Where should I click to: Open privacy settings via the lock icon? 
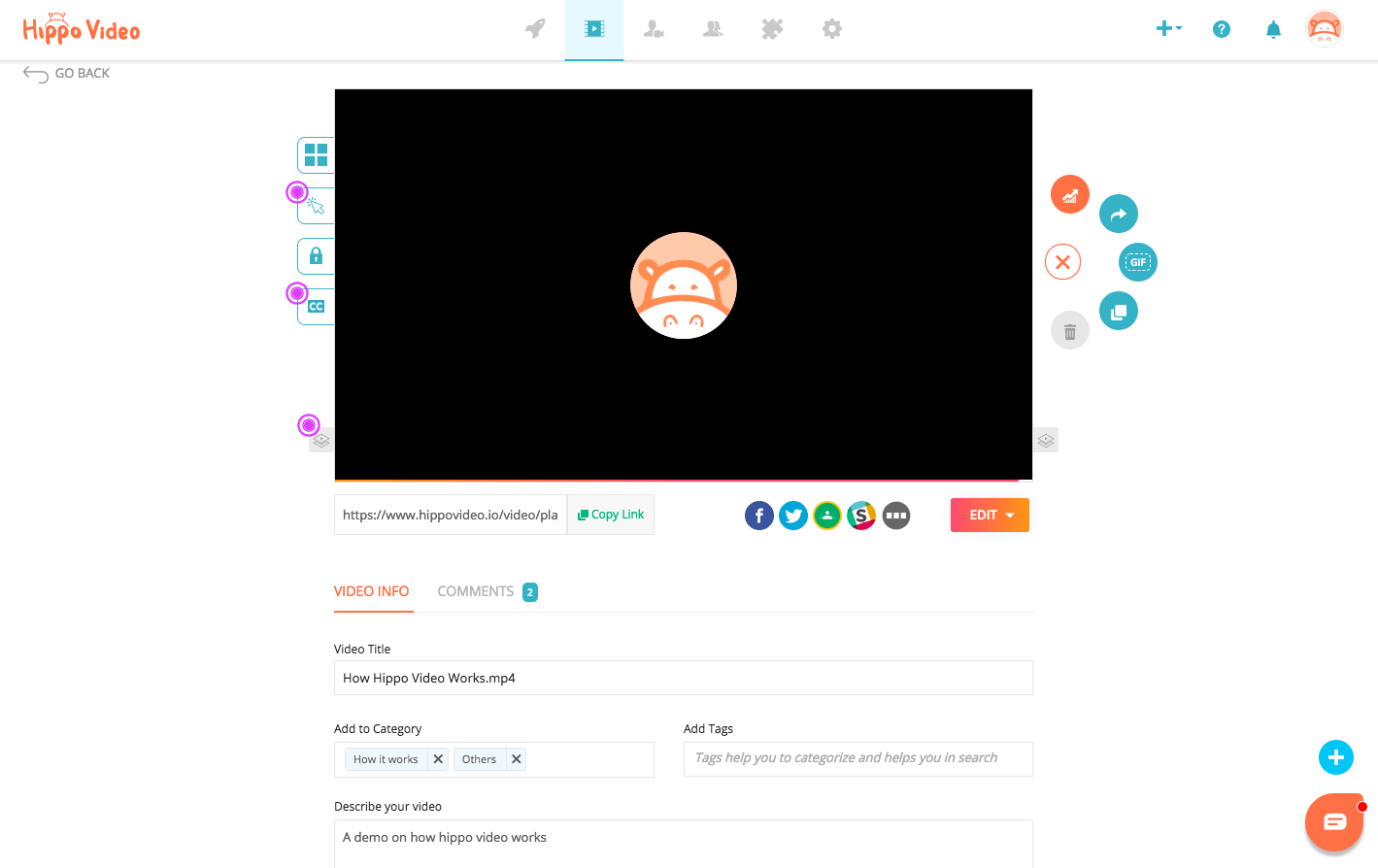tap(315, 255)
